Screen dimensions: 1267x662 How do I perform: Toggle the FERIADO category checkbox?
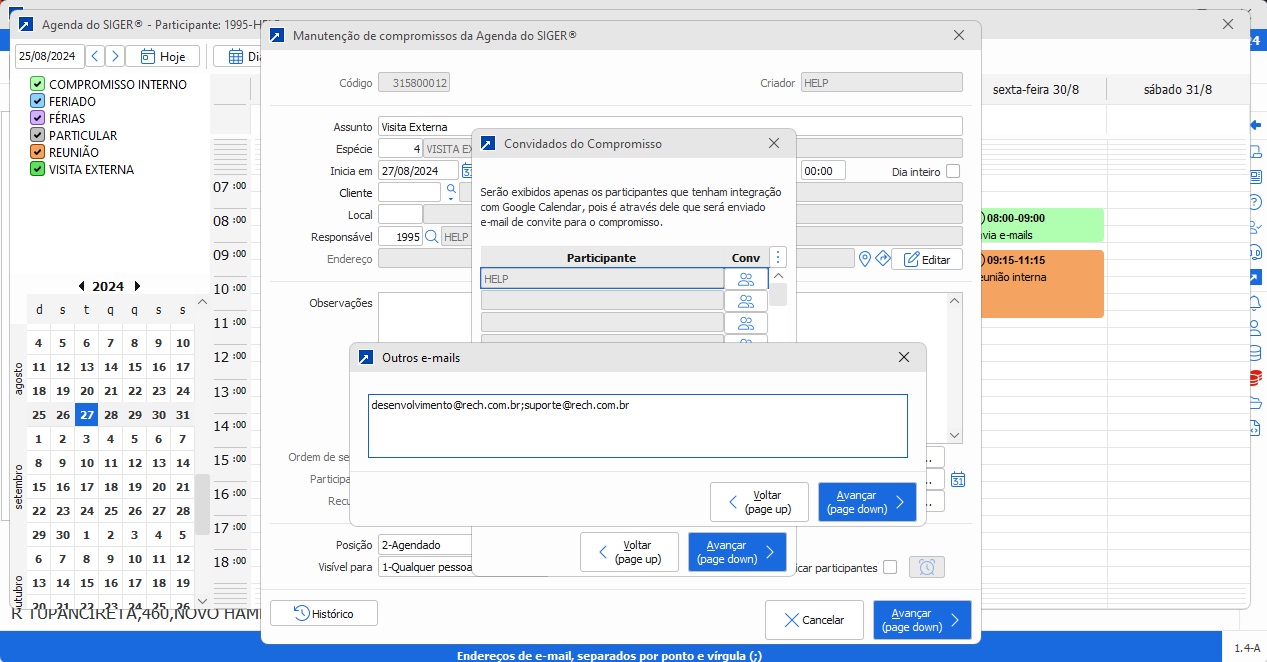(38, 101)
